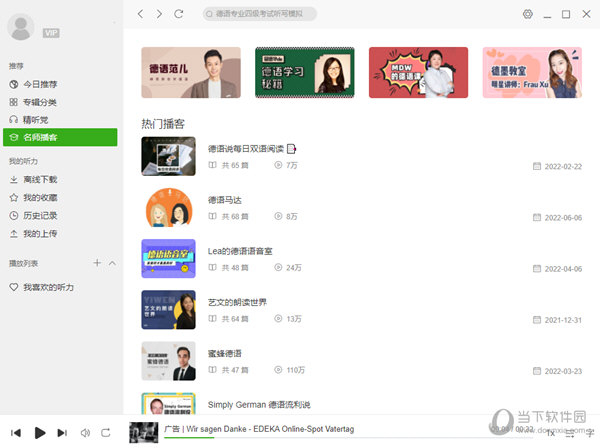The width and height of the screenshot is (600, 448).
Task: Skip to the next track
Action: point(62,432)
